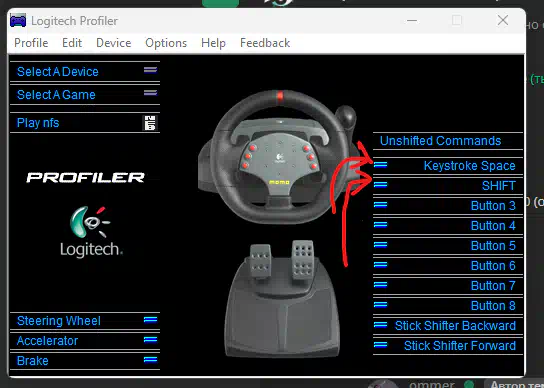Click the blue bars icon next to Brake
Viewport: 544px width, 388px height.
coord(151,360)
